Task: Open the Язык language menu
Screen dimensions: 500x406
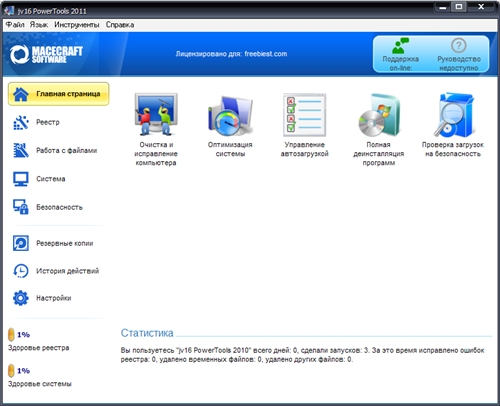Action: 39,25
